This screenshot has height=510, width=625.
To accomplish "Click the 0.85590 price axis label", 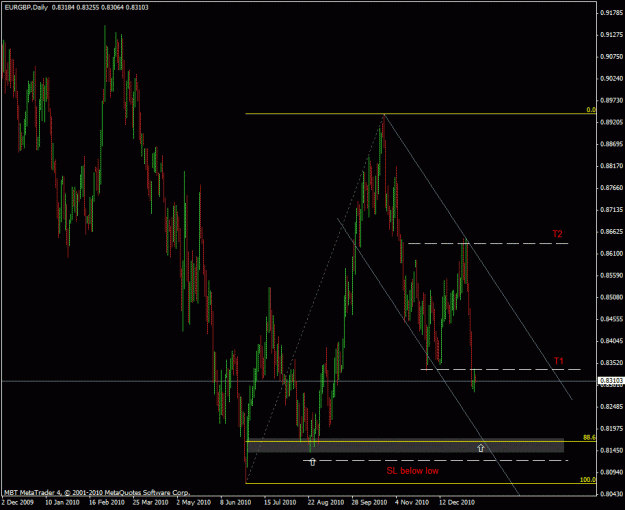I will coord(612,275).
